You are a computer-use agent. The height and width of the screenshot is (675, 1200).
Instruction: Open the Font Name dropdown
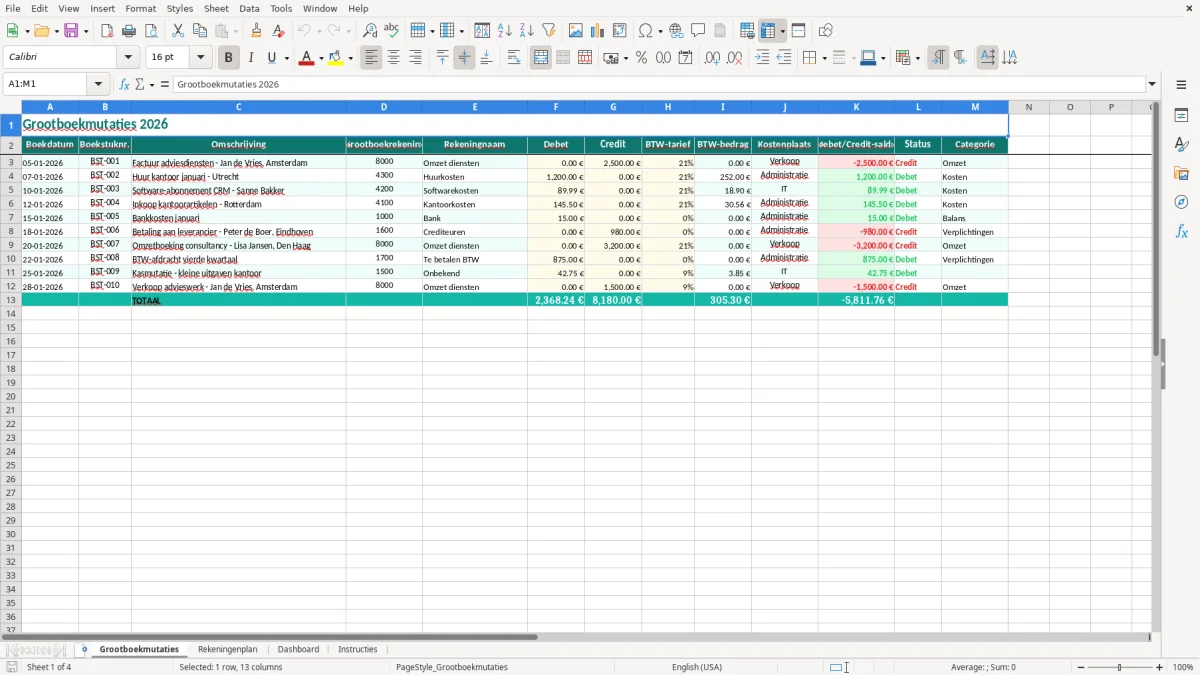click(128, 58)
